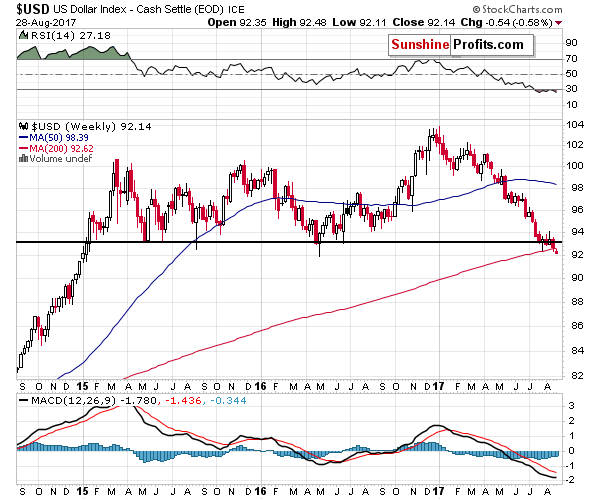The width and height of the screenshot is (600, 500).
Task: Open the StockCharts.com copyright link
Action: coord(517,9)
